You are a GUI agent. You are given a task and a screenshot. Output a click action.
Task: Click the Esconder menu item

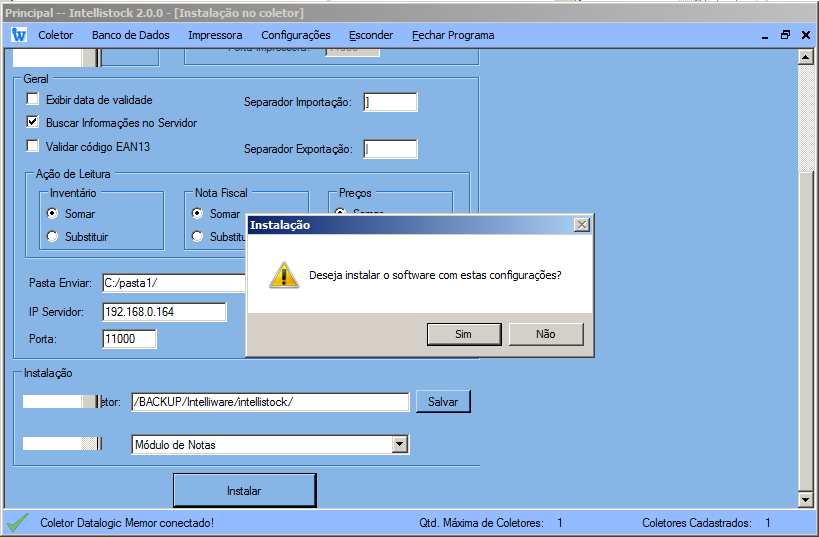[371, 35]
